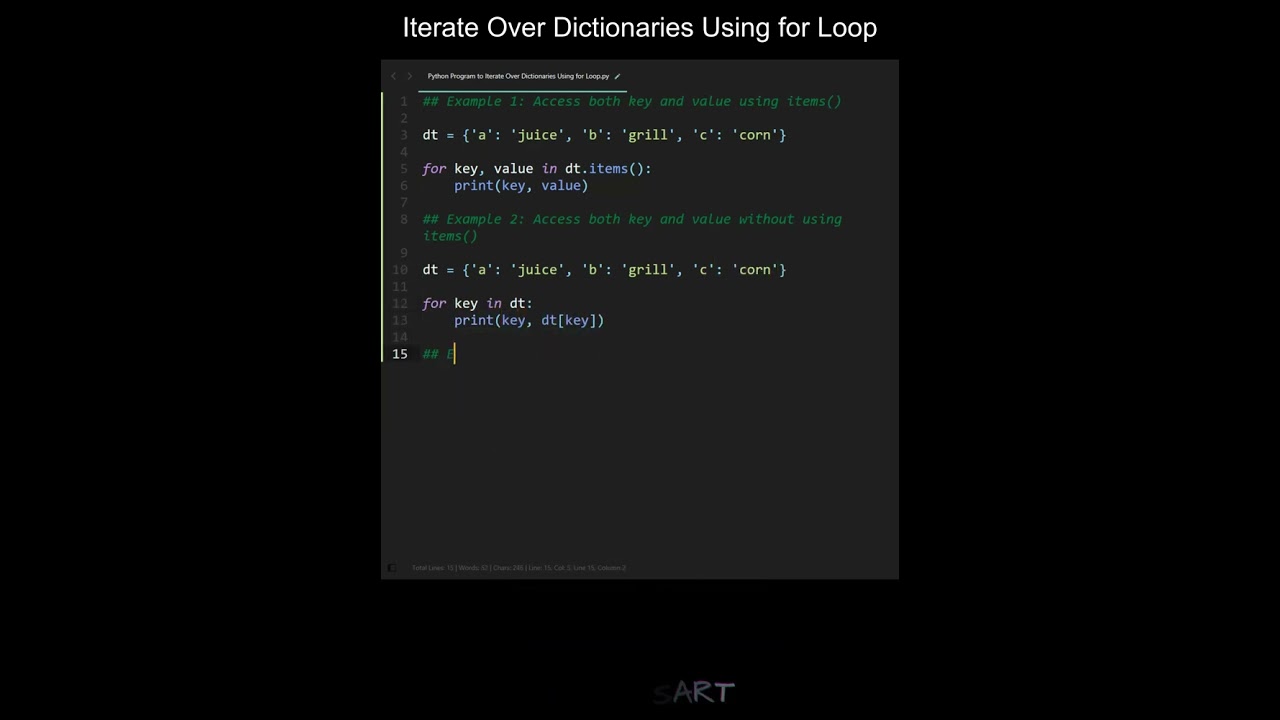Click the Example 1 comment line

click(632, 101)
